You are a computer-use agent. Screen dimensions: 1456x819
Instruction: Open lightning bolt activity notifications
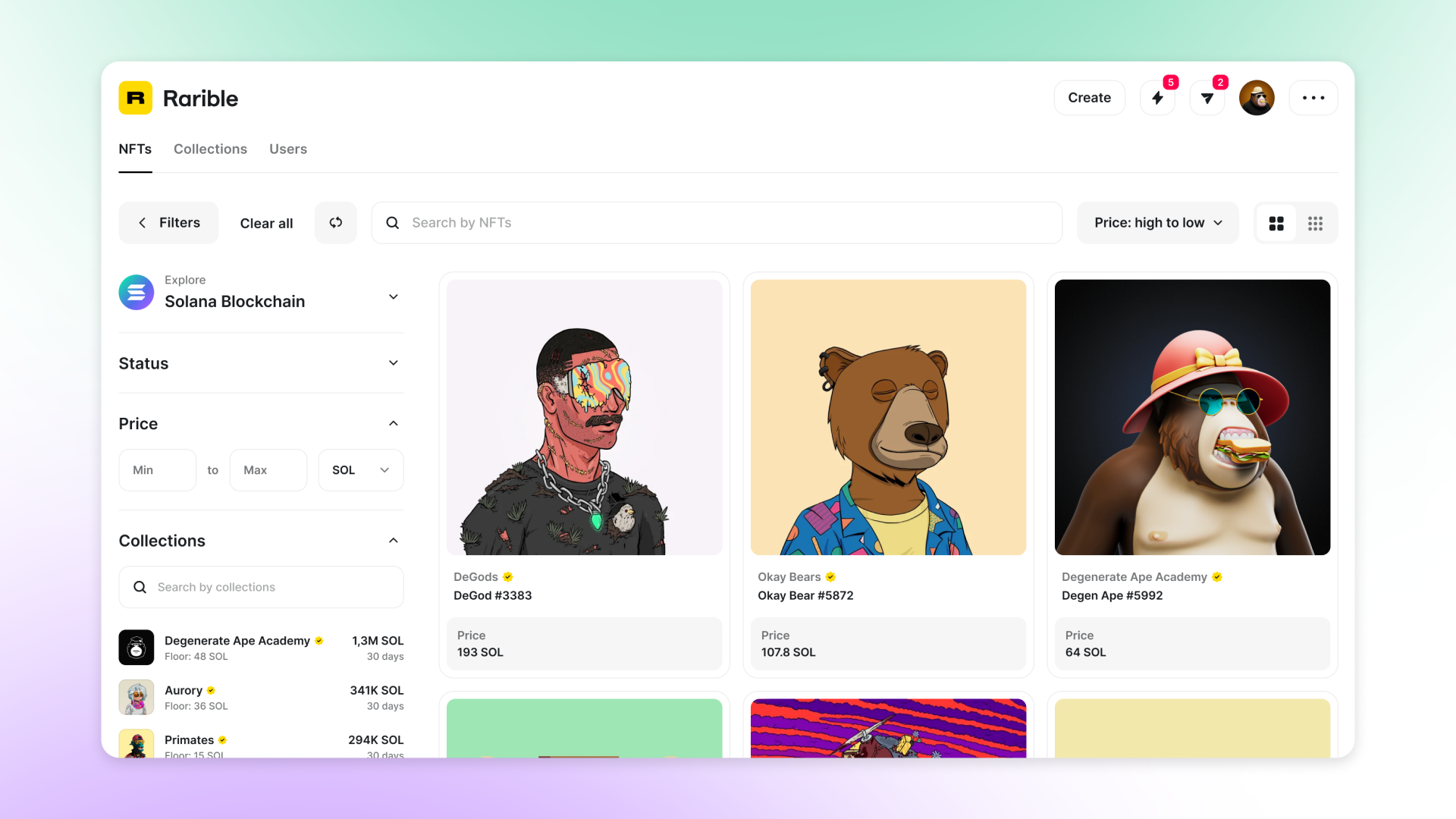click(1157, 98)
